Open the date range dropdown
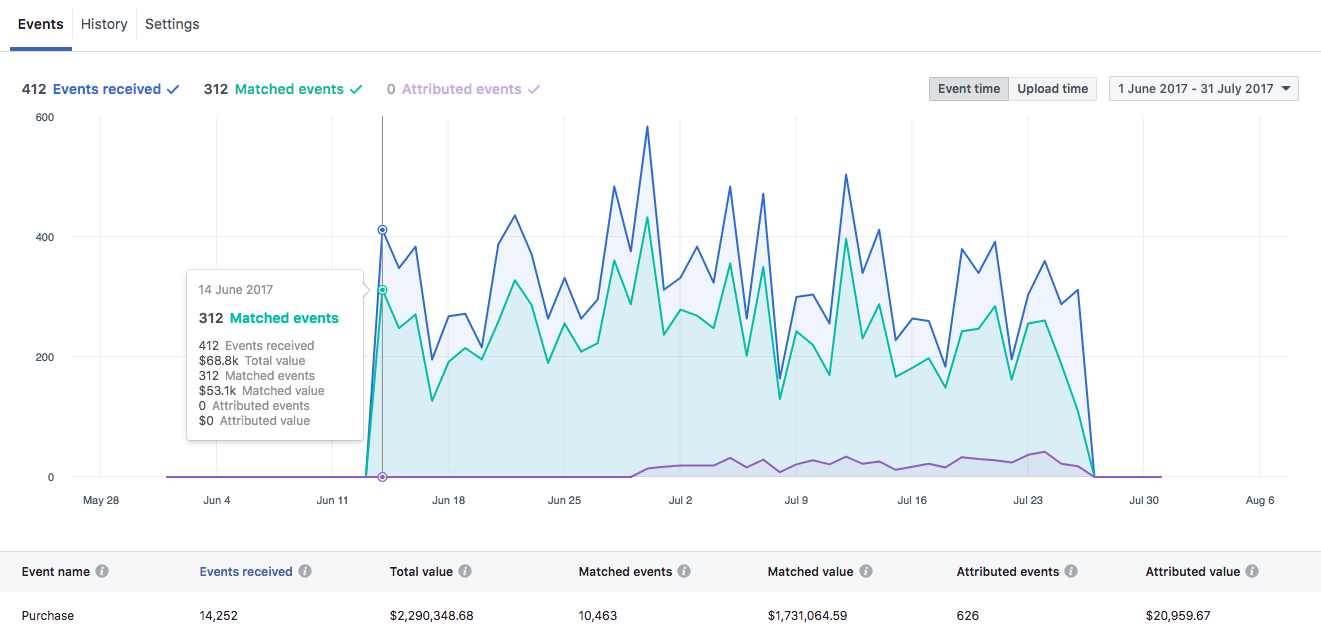The width and height of the screenshot is (1321, 637). tap(1203, 89)
